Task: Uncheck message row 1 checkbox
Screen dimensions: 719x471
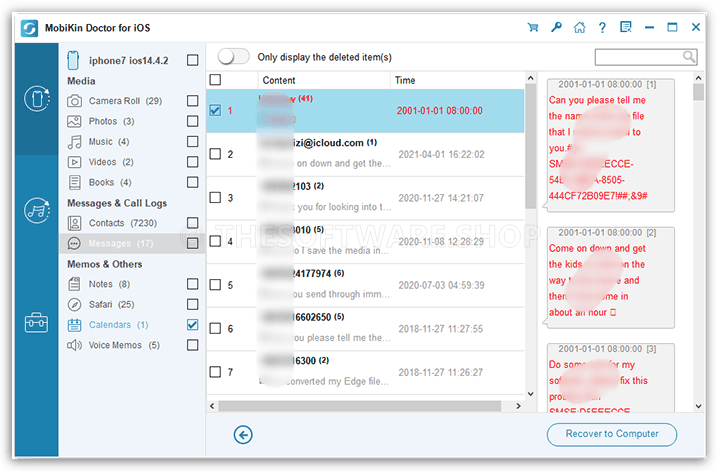Action: pyautogui.click(x=215, y=111)
